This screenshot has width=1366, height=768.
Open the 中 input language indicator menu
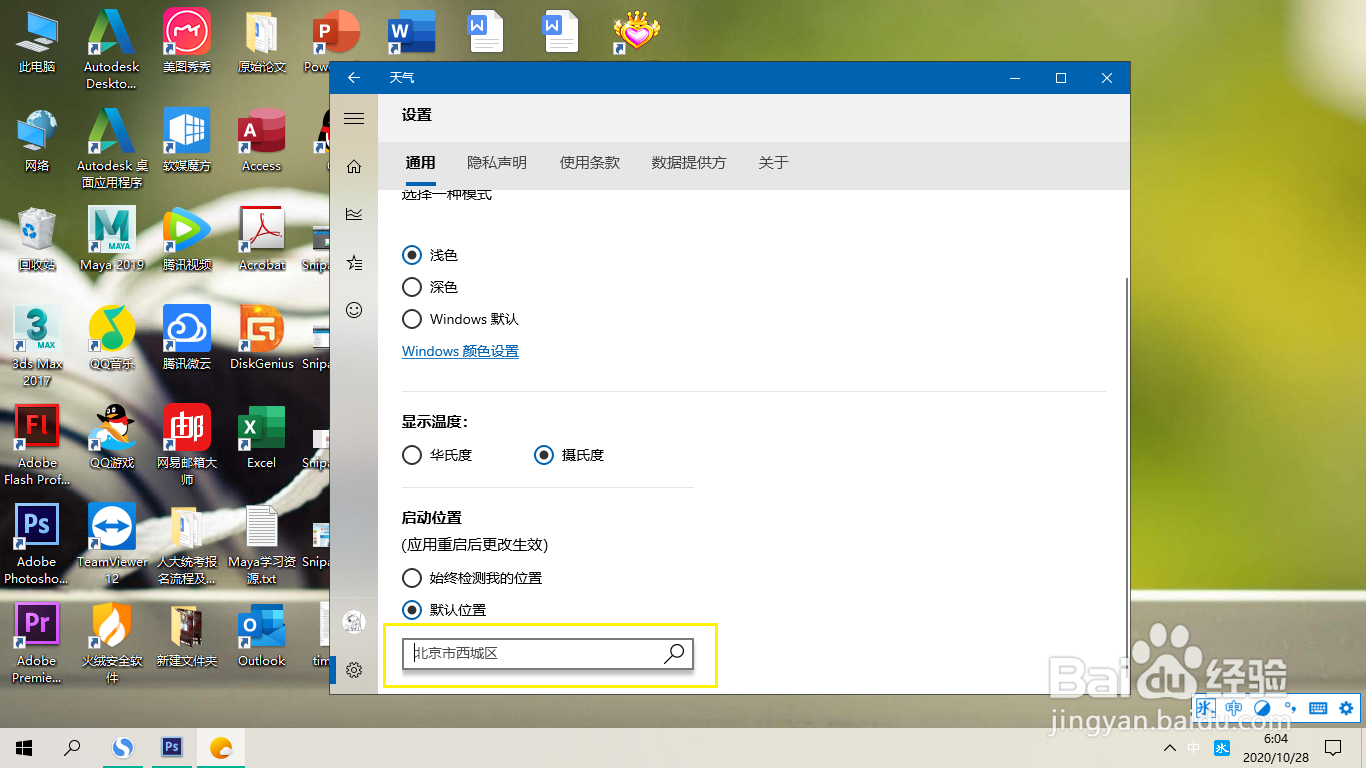(1193, 747)
